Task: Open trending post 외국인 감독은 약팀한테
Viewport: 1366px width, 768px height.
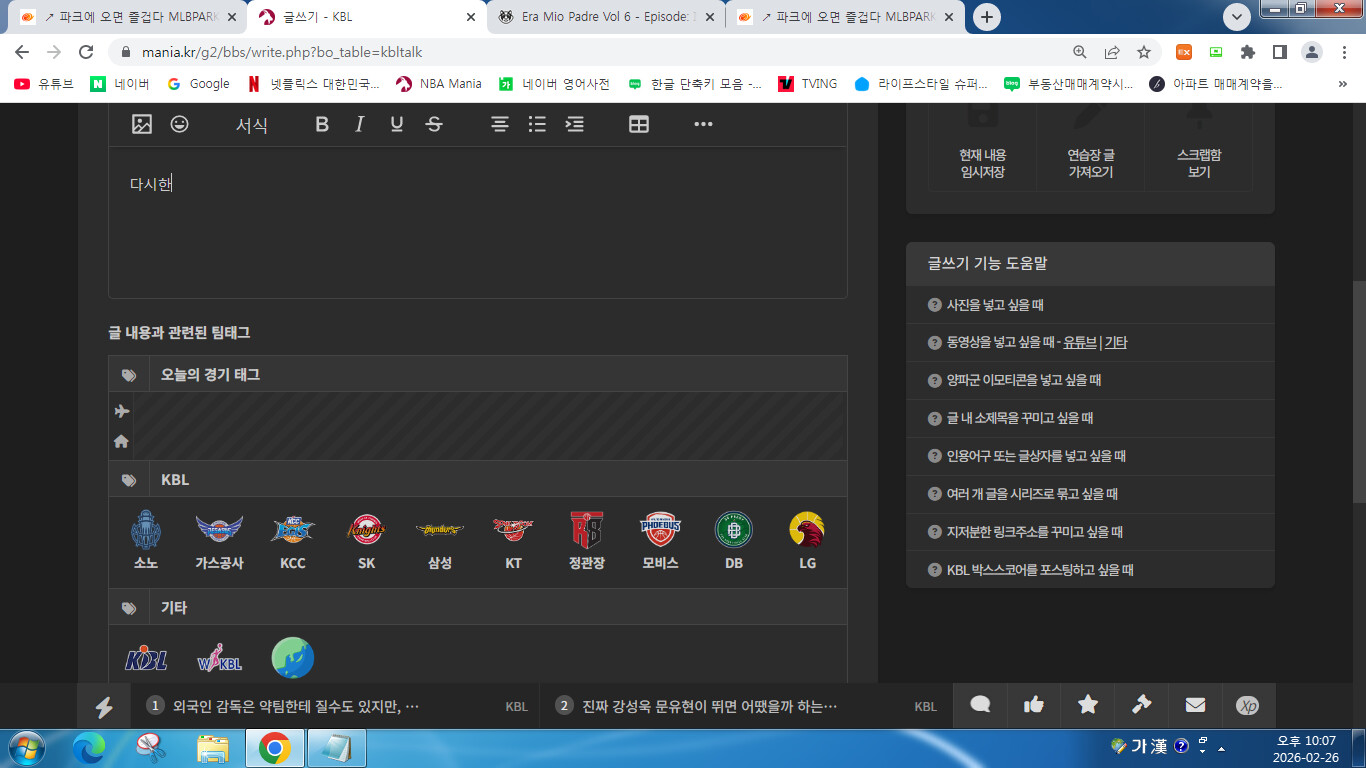Action: point(296,707)
